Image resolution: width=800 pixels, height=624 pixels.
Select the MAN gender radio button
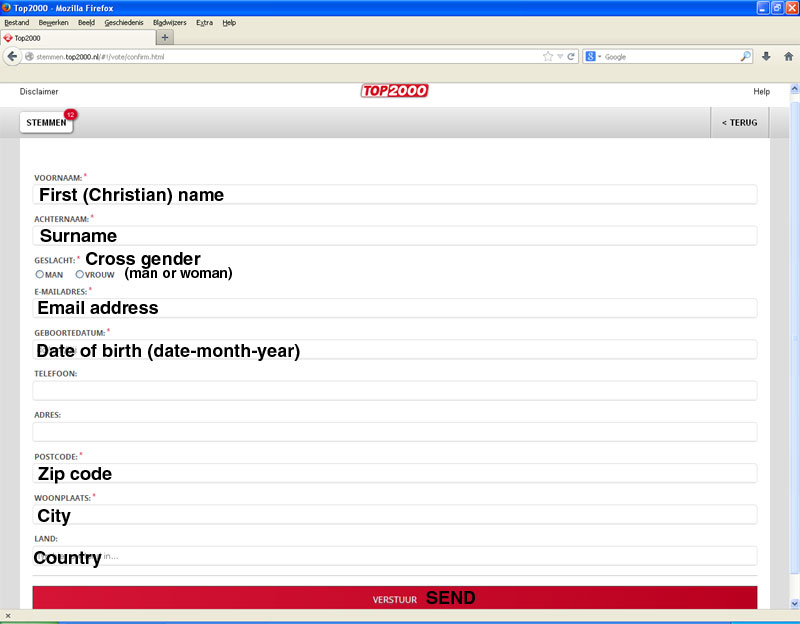click(40, 274)
